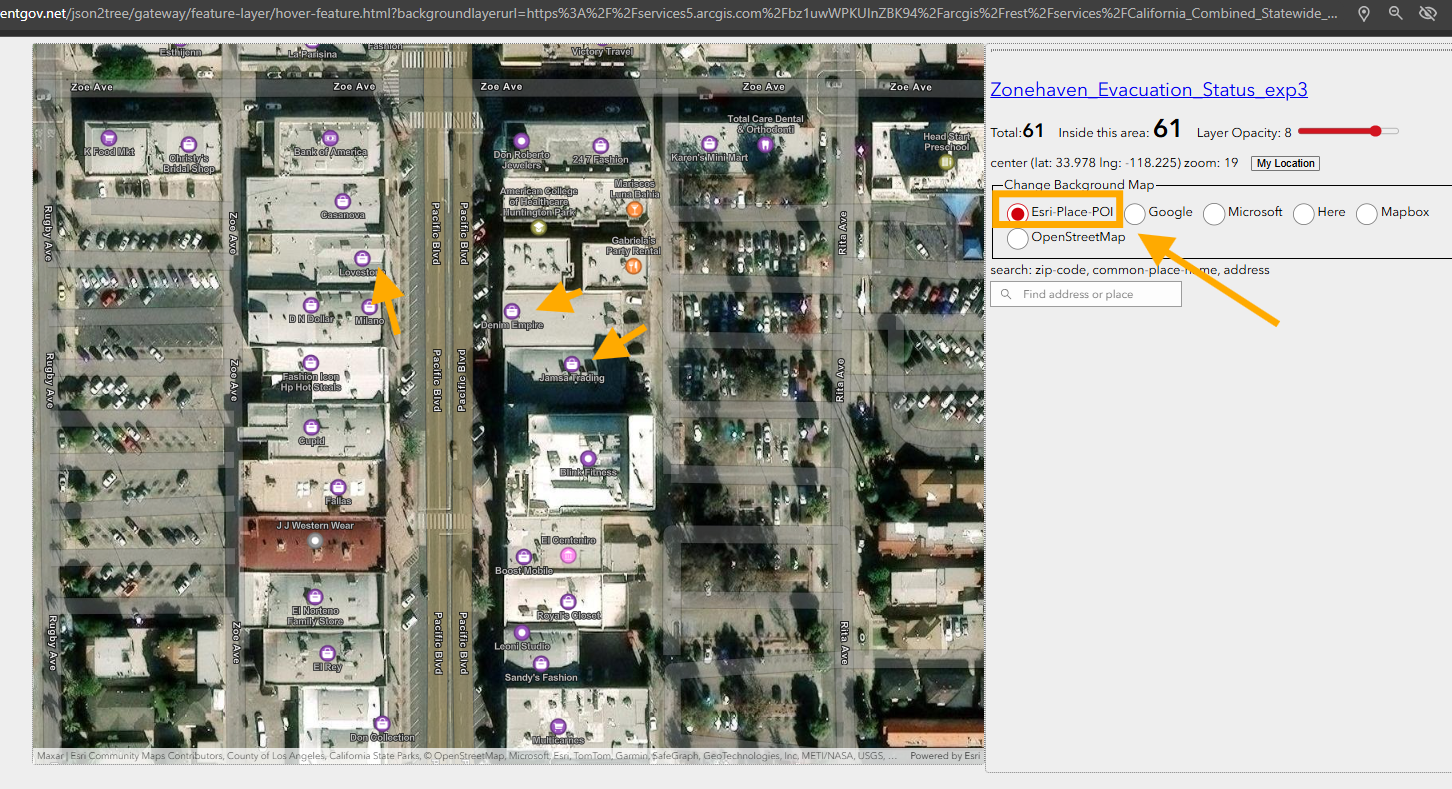Click the Don Collection store marker

[x=380, y=723]
